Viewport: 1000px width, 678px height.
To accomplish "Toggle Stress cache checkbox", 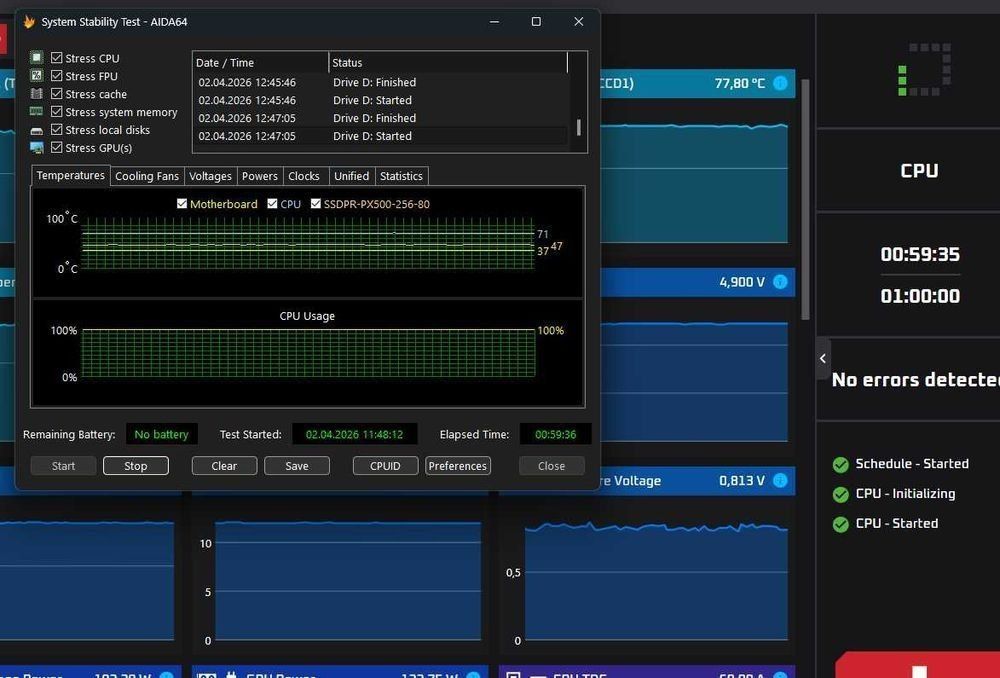I will tap(57, 94).
